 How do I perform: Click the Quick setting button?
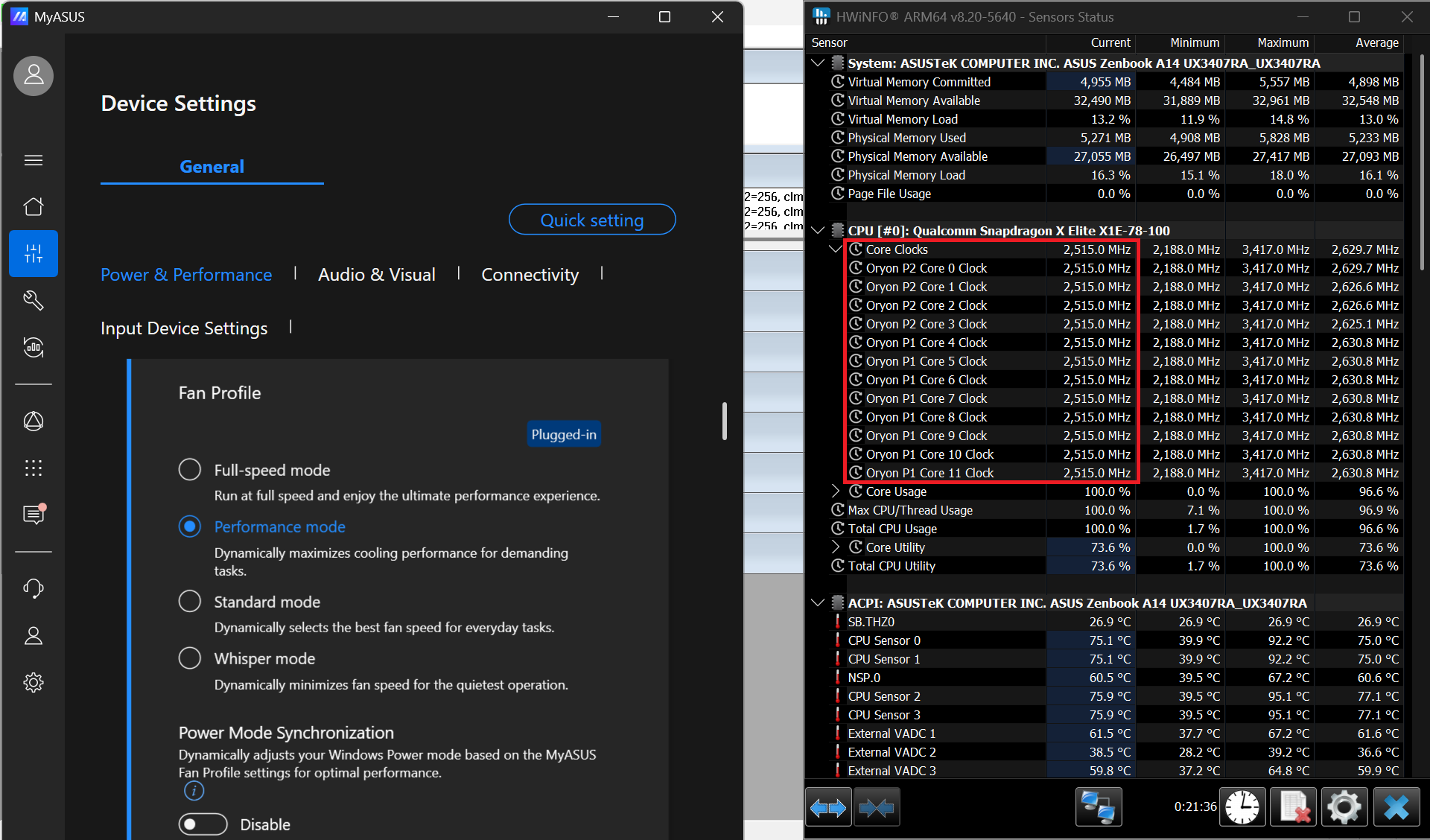592,220
